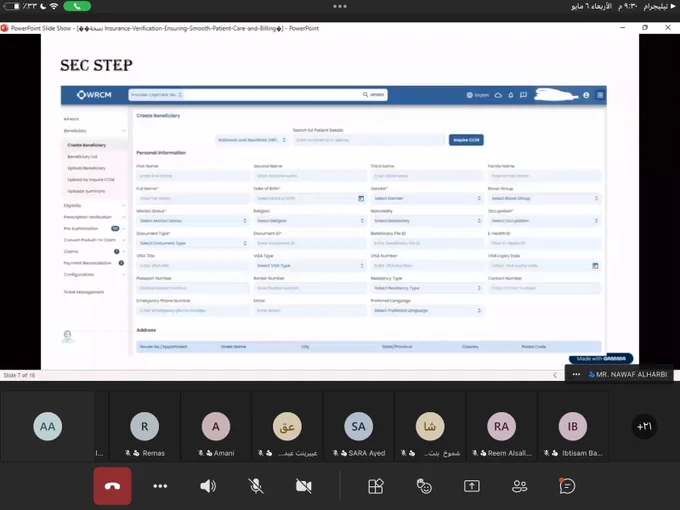Open Select VISA Type dropdown
The height and width of the screenshot is (510, 680).
[310, 265]
